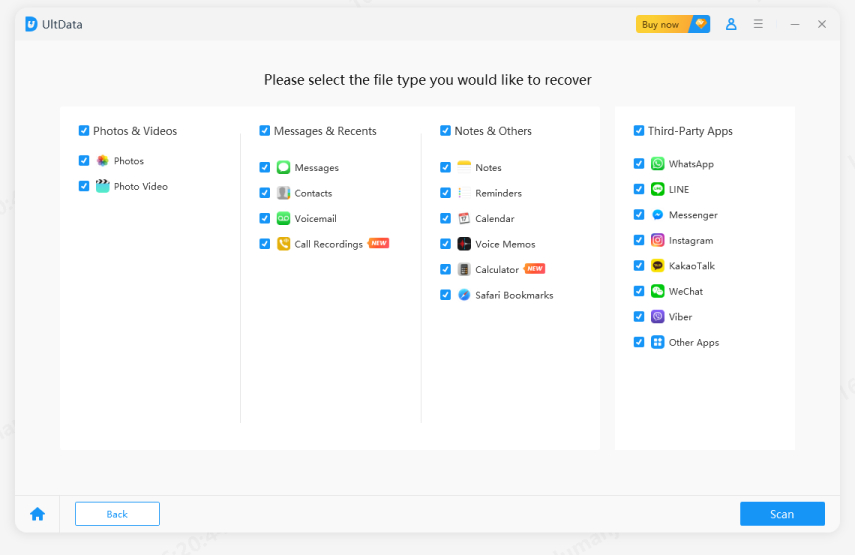Toggle the Voicemail checkbox
Screen dimensions: 855x555
point(264,219)
